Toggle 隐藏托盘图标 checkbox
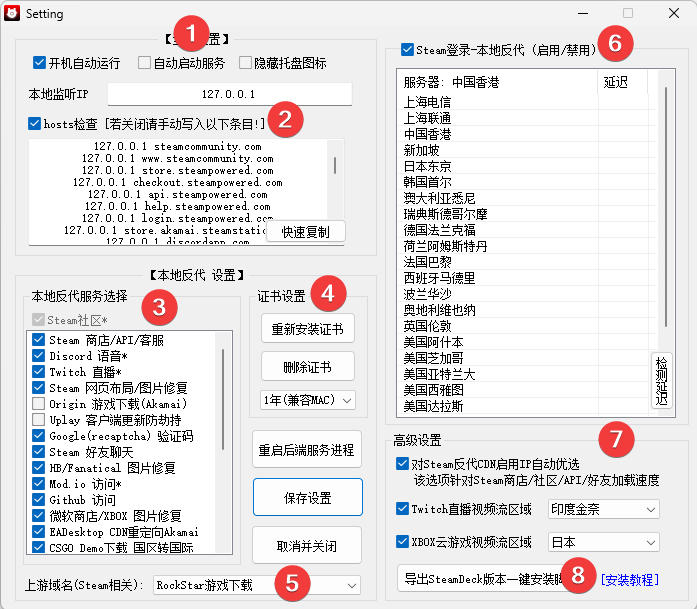The width and height of the screenshot is (697, 609). tap(245, 63)
